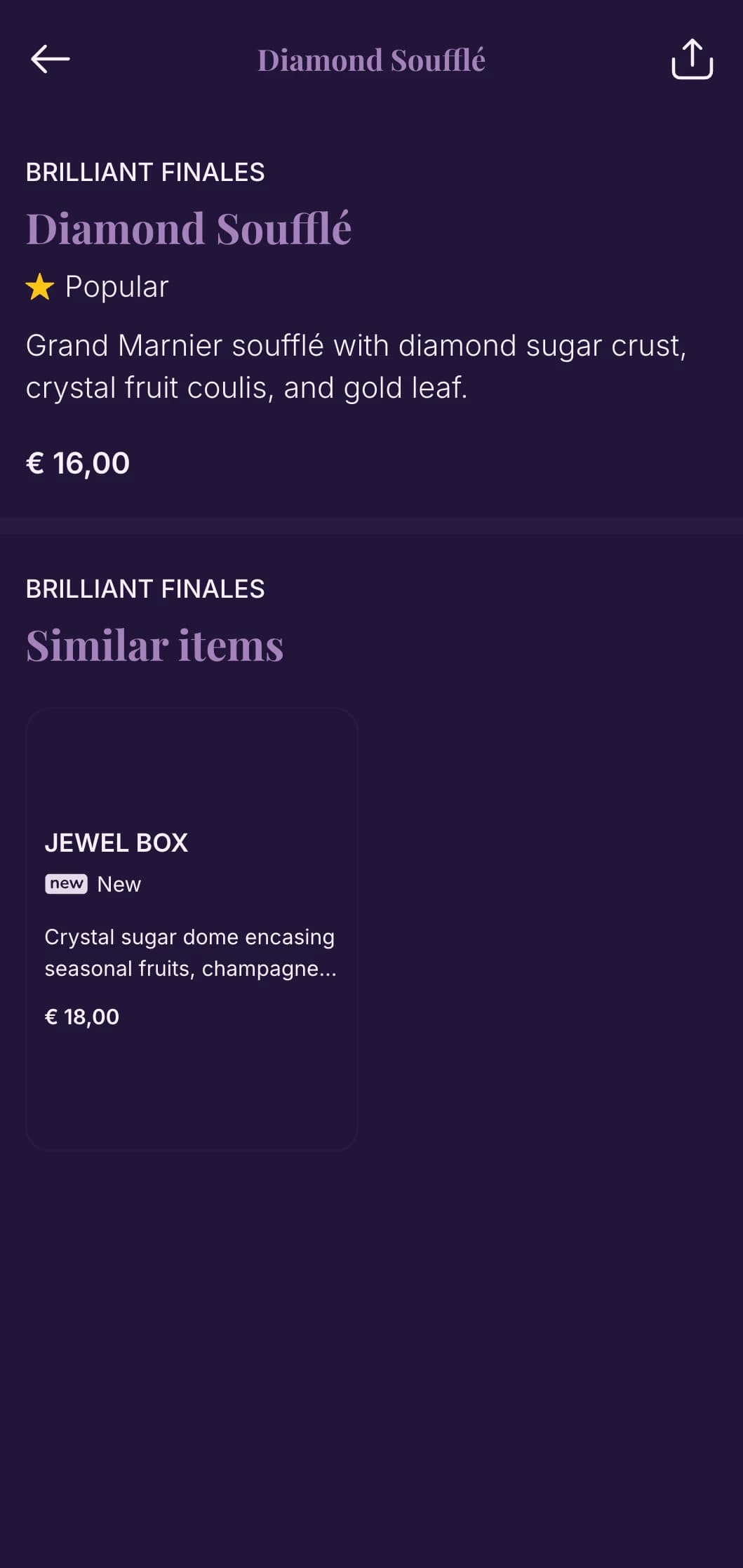
Task: Click the large Diamond Soufflé heading
Action: [x=189, y=229]
